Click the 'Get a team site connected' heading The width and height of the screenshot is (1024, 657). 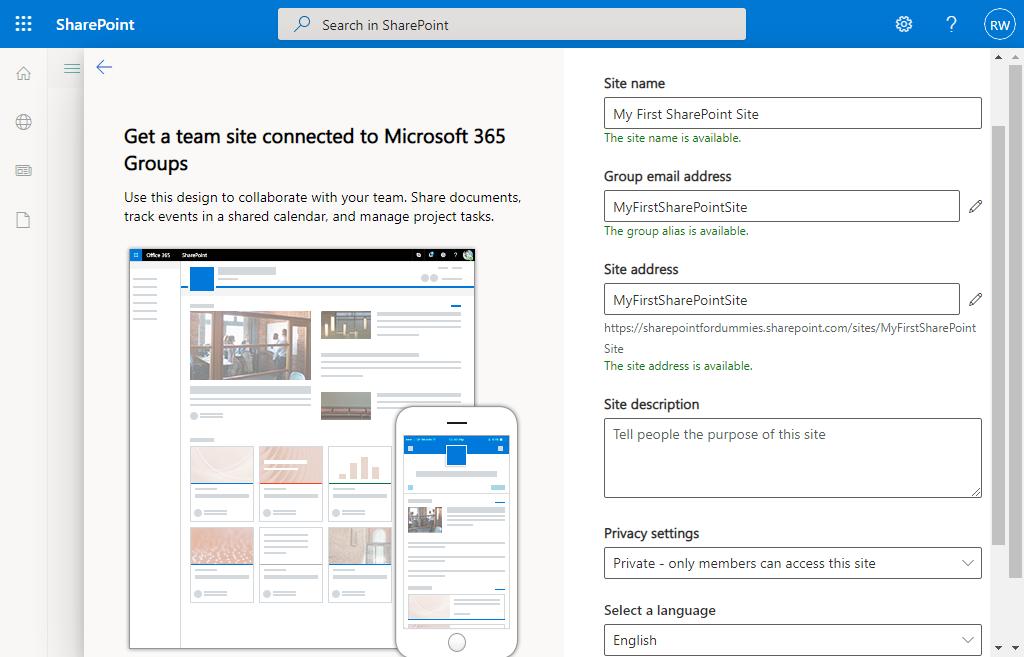pyautogui.click(x=315, y=150)
